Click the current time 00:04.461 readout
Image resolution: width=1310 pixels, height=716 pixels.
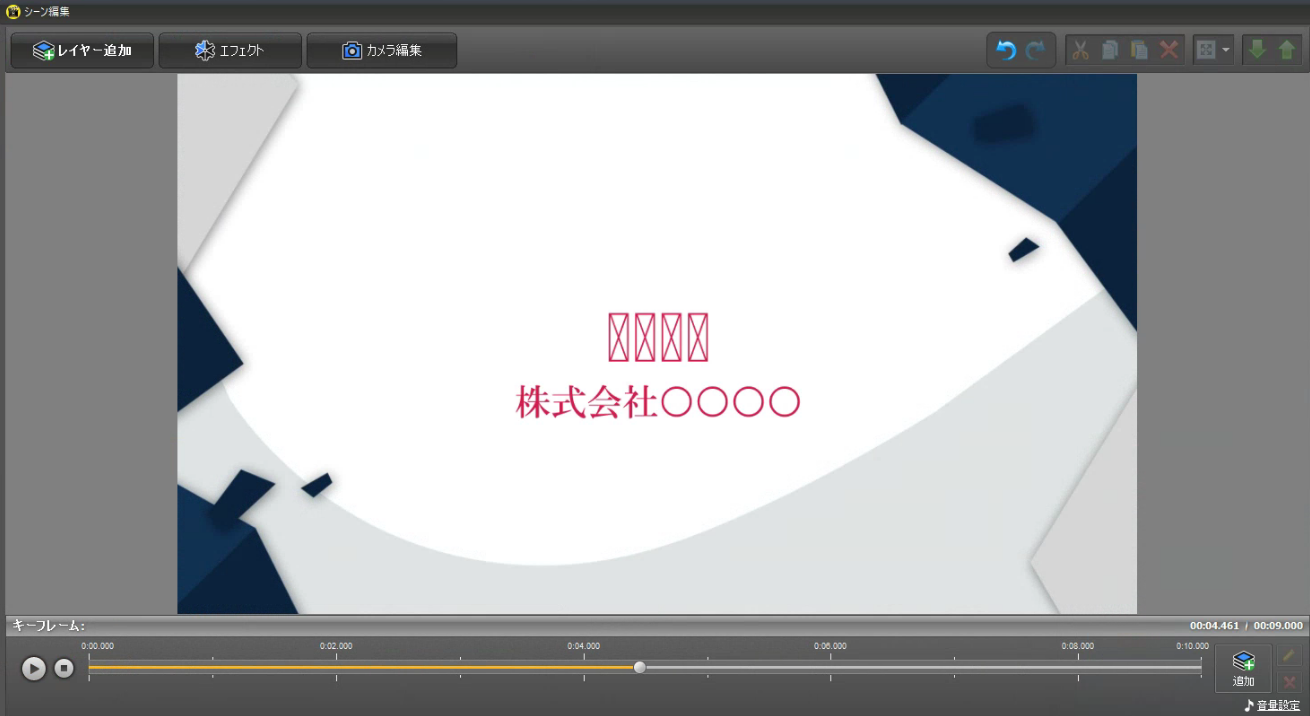1214,625
